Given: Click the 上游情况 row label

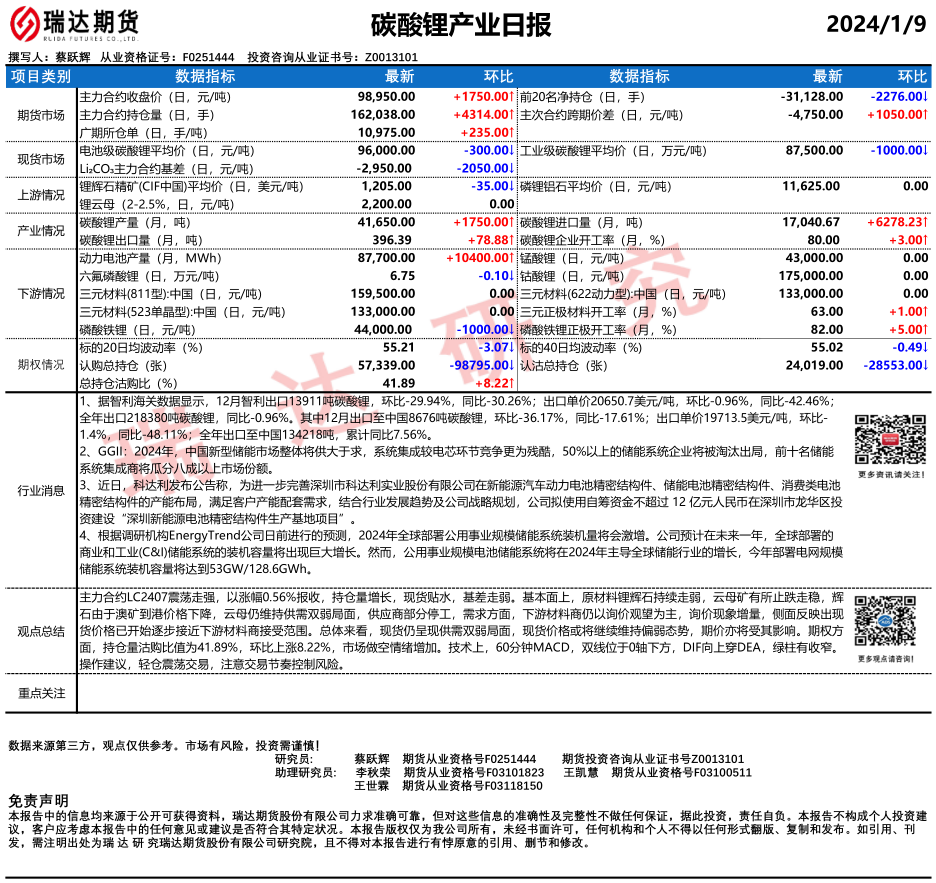Looking at the screenshot, I should (x=41, y=195).
